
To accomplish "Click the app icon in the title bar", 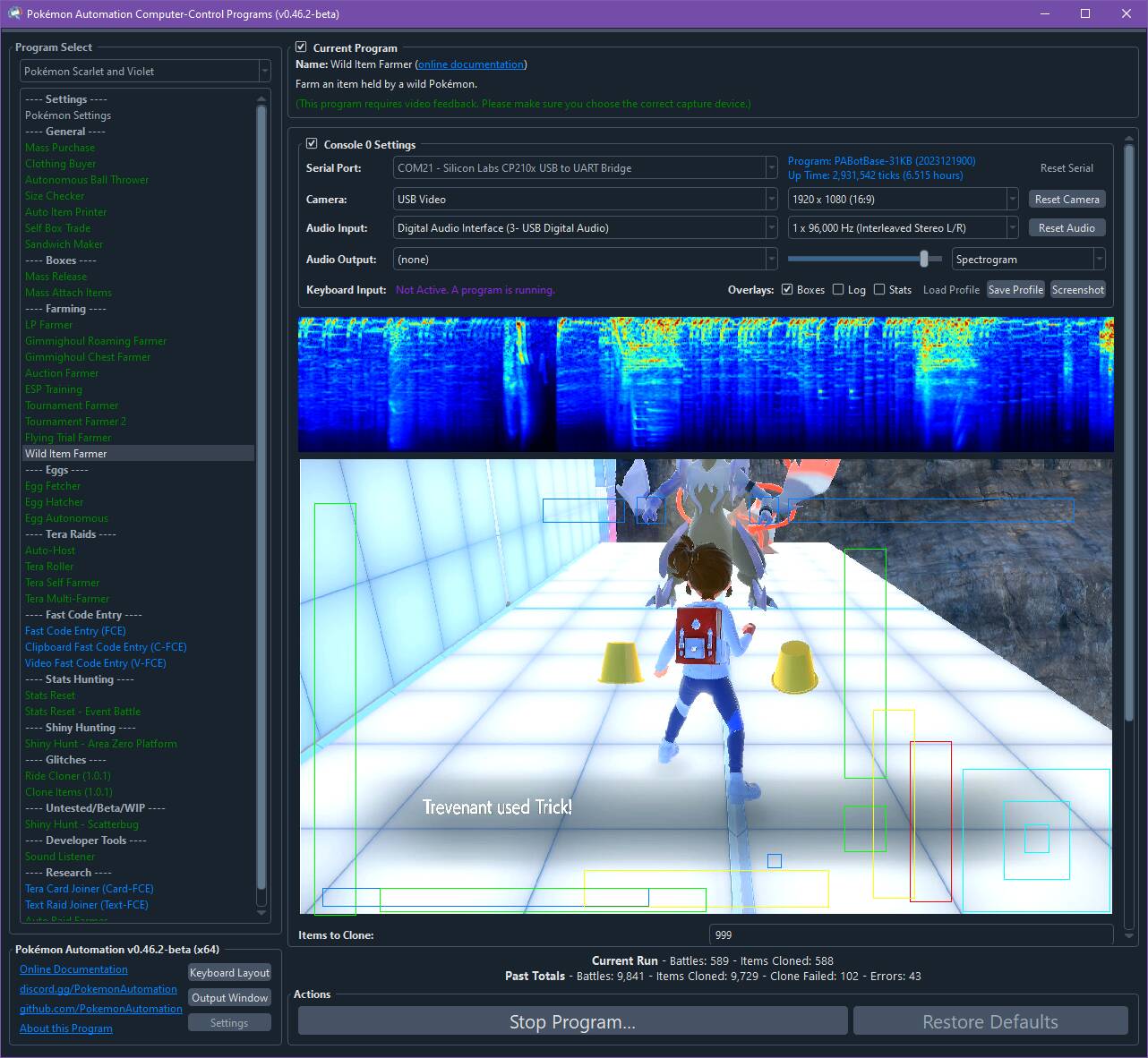I will click(14, 13).
